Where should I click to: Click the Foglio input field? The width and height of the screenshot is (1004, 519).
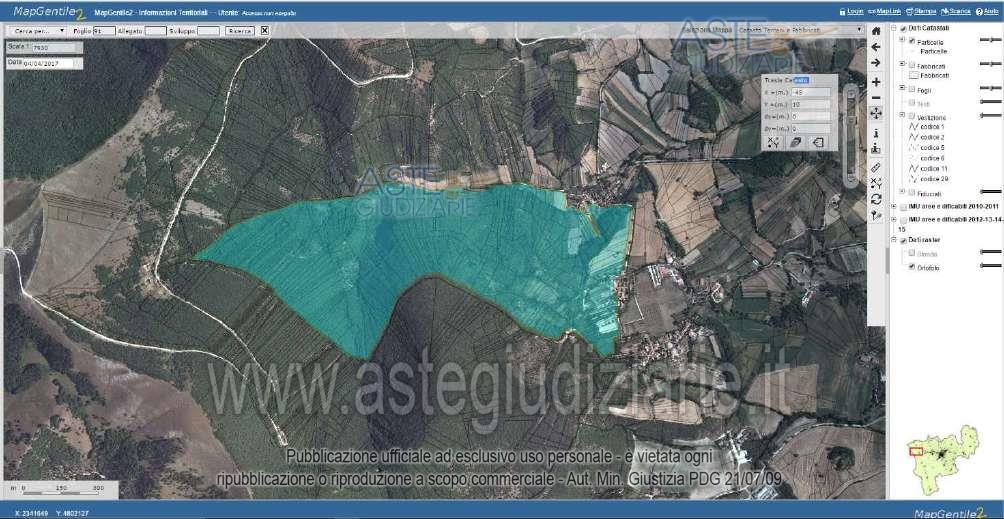[103, 31]
